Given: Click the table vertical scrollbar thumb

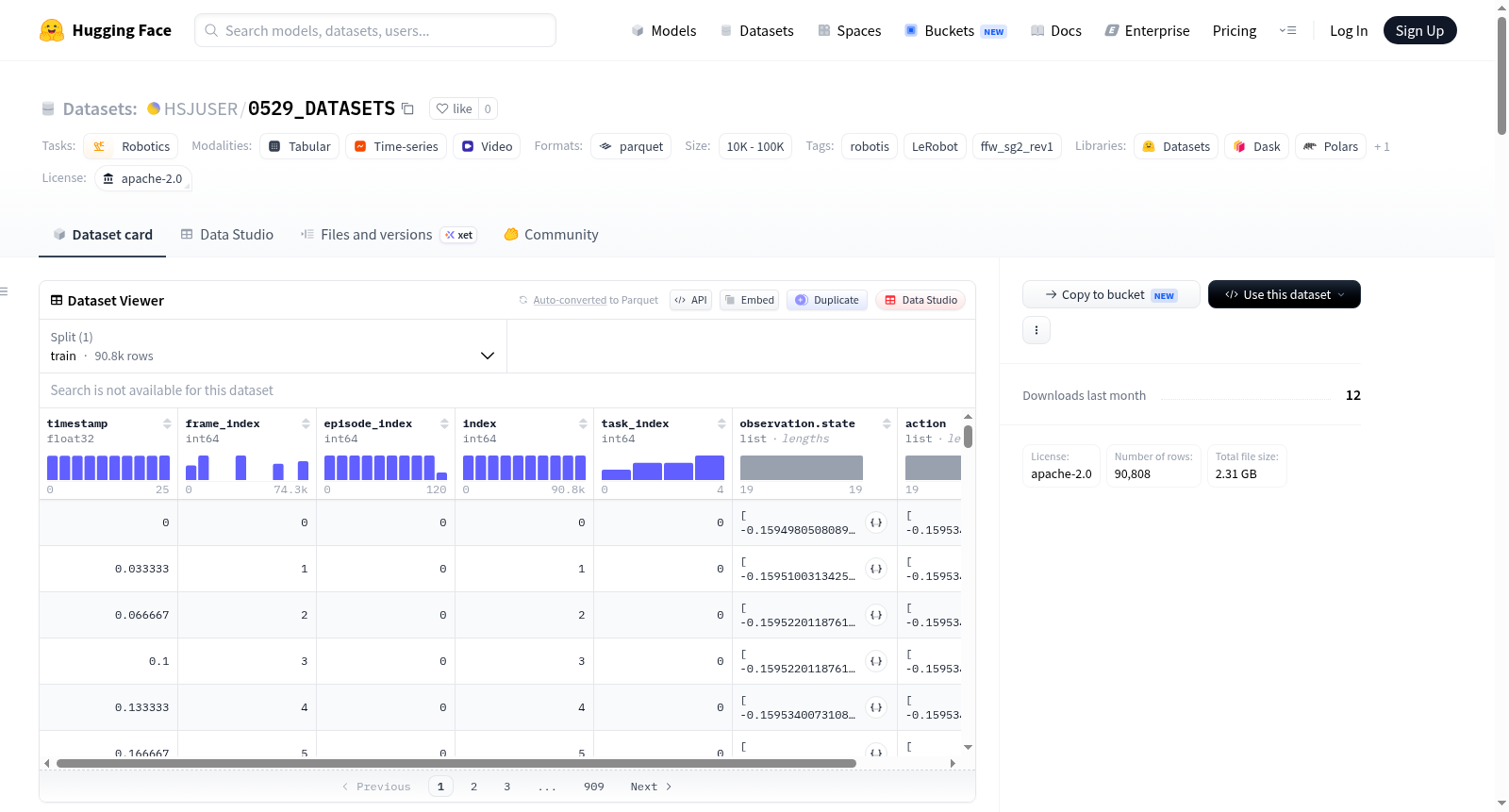Looking at the screenshot, I should click(968, 437).
